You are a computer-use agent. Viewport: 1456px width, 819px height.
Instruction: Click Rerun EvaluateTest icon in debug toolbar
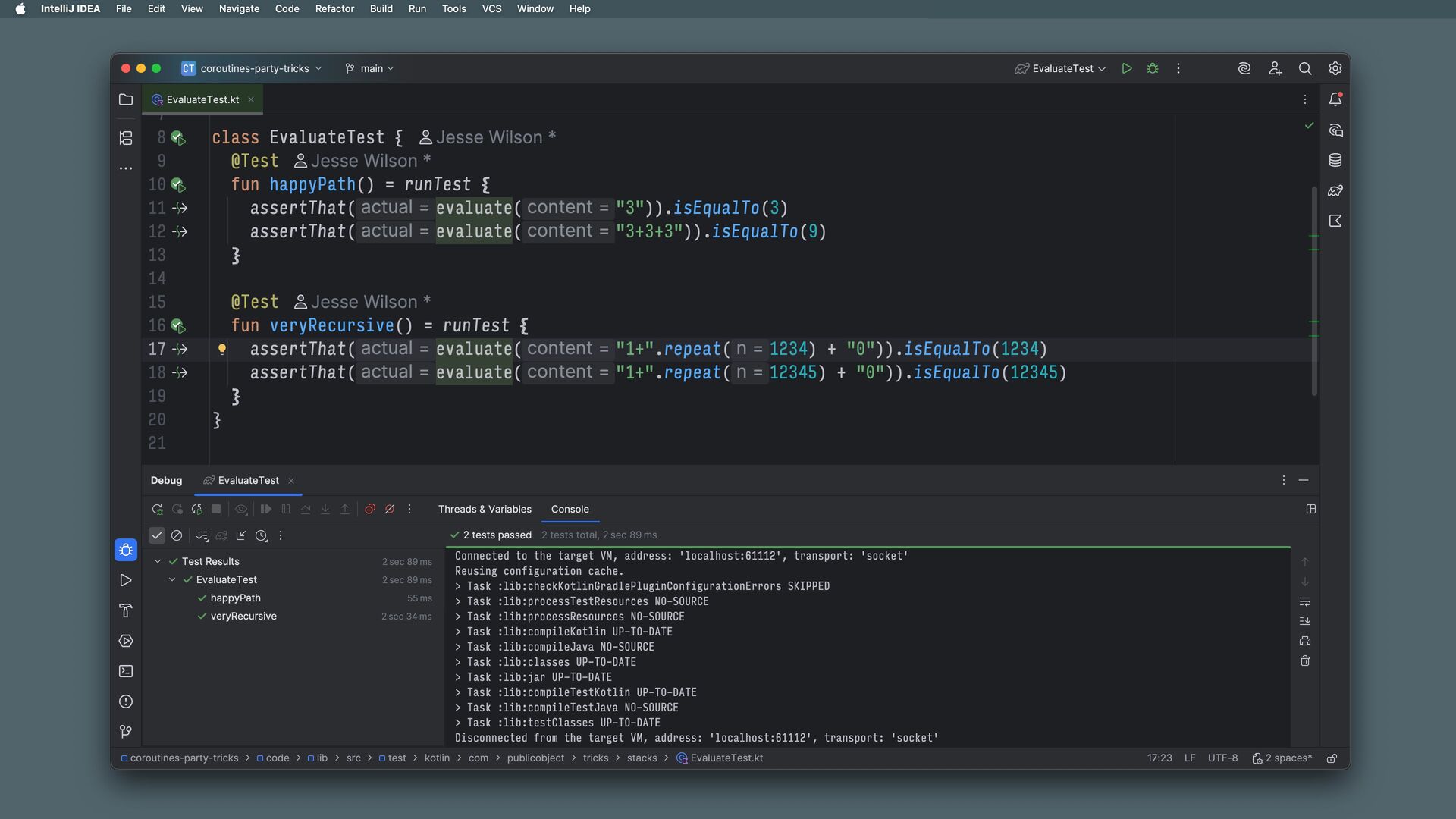[x=157, y=510]
